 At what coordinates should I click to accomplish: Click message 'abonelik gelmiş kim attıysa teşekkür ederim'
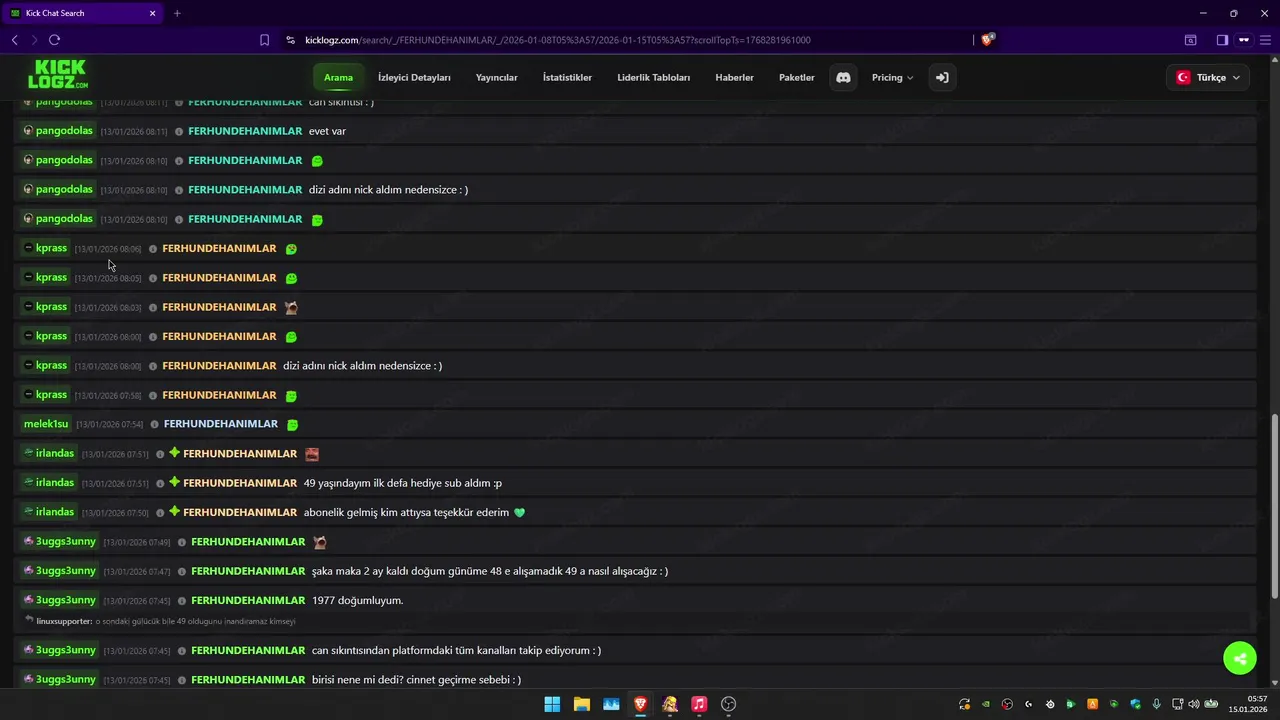pyautogui.click(x=407, y=512)
